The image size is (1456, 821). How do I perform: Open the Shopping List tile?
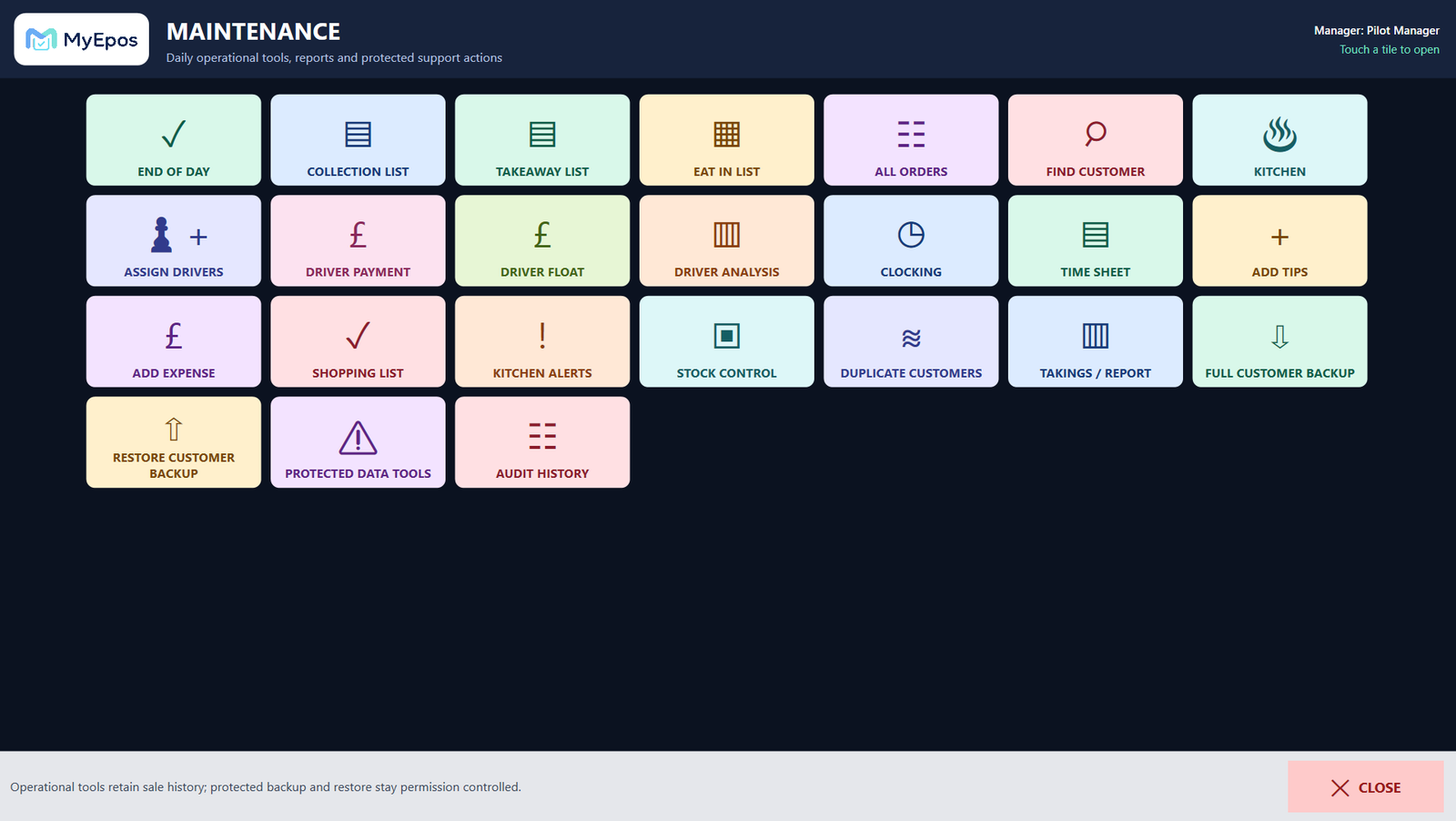[x=358, y=341]
